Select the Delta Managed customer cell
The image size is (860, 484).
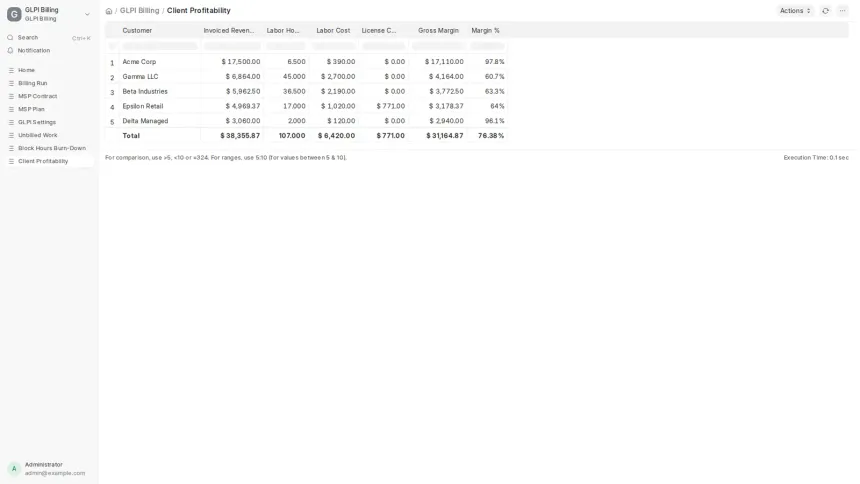coord(160,121)
